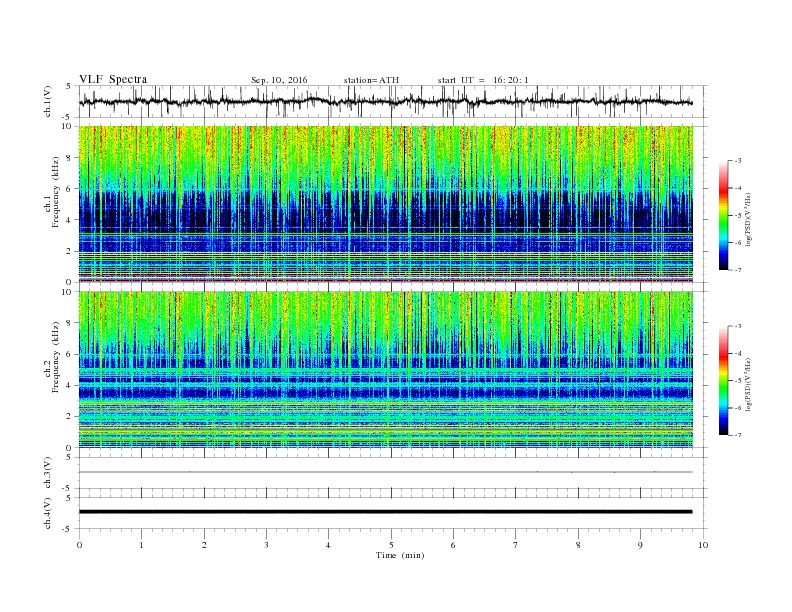Viewport: 792px width, 612px height.
Task: Select the "Sep. 10, 2016" date text
Action: [x=279, y=80]
